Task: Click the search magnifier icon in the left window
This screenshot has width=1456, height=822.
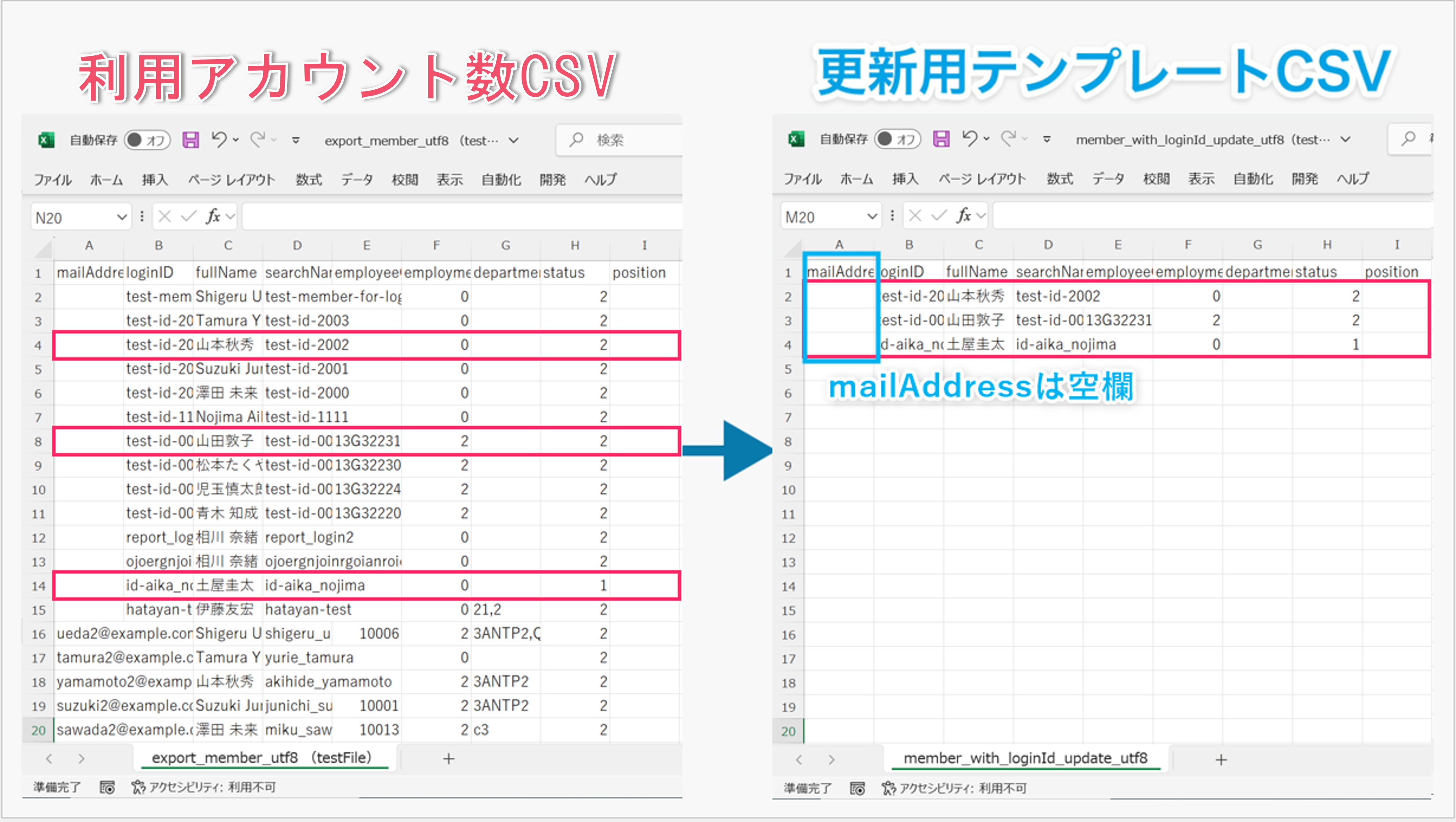Action: click(x=577, y=139)
